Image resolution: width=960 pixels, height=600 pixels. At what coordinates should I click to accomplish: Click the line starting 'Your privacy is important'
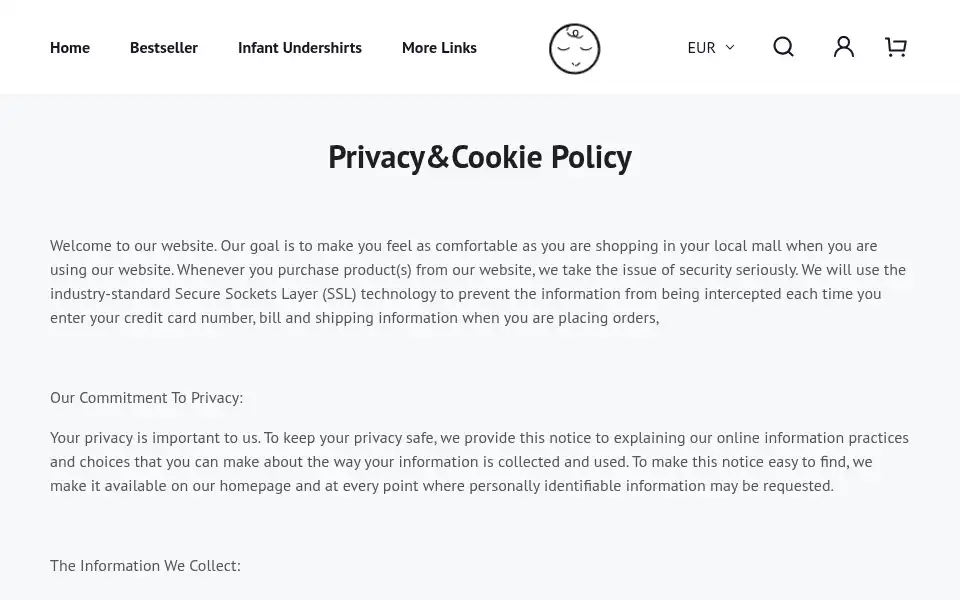tap(479, 438)
